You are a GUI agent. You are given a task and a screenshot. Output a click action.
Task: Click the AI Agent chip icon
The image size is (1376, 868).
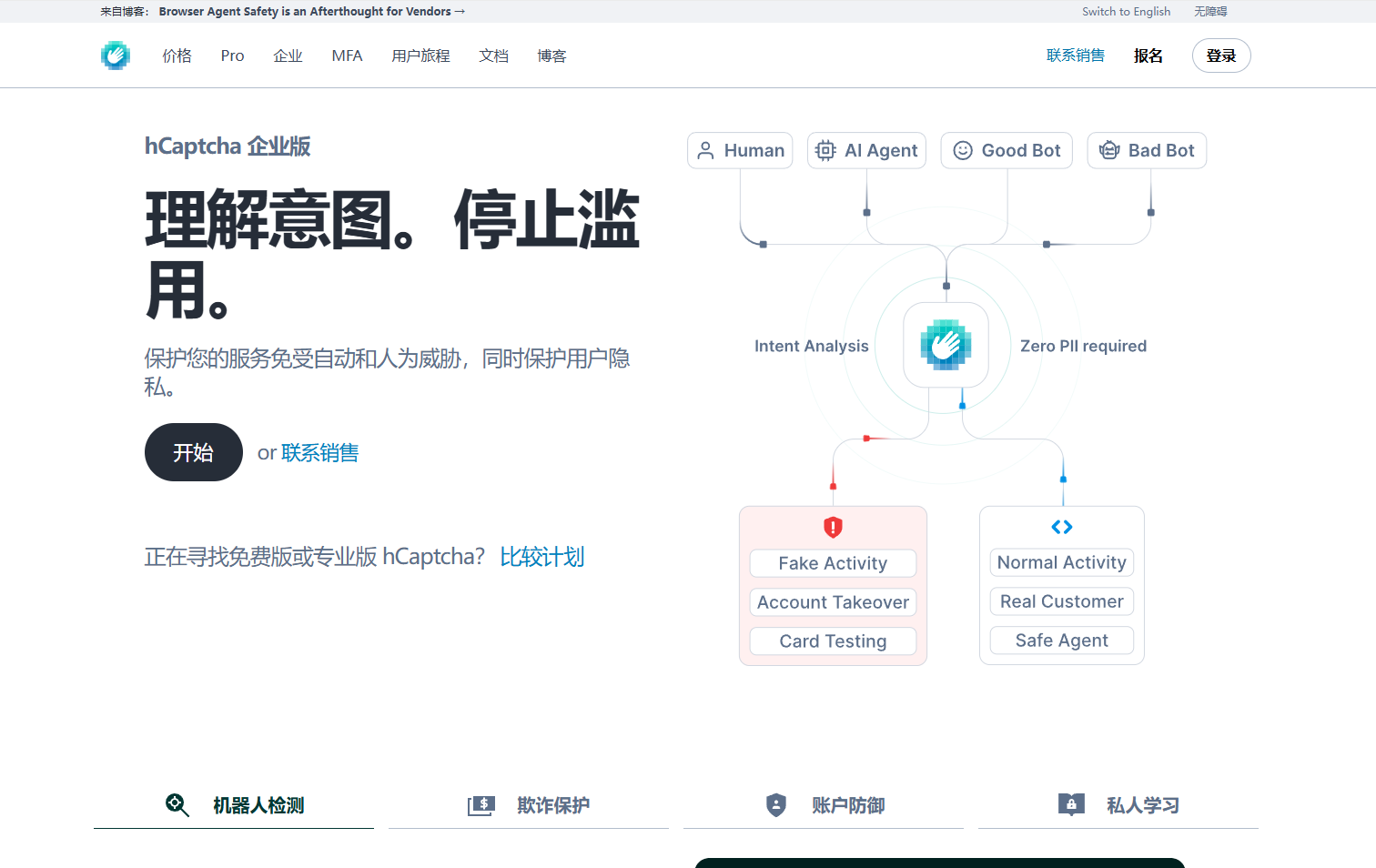tap(825, 151)
